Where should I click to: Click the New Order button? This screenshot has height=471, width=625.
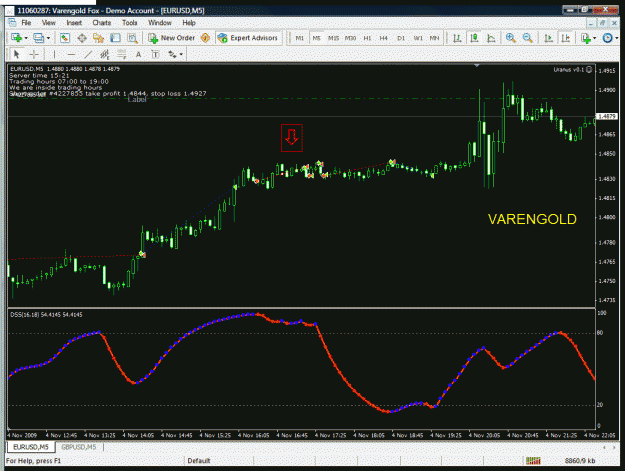171,38
